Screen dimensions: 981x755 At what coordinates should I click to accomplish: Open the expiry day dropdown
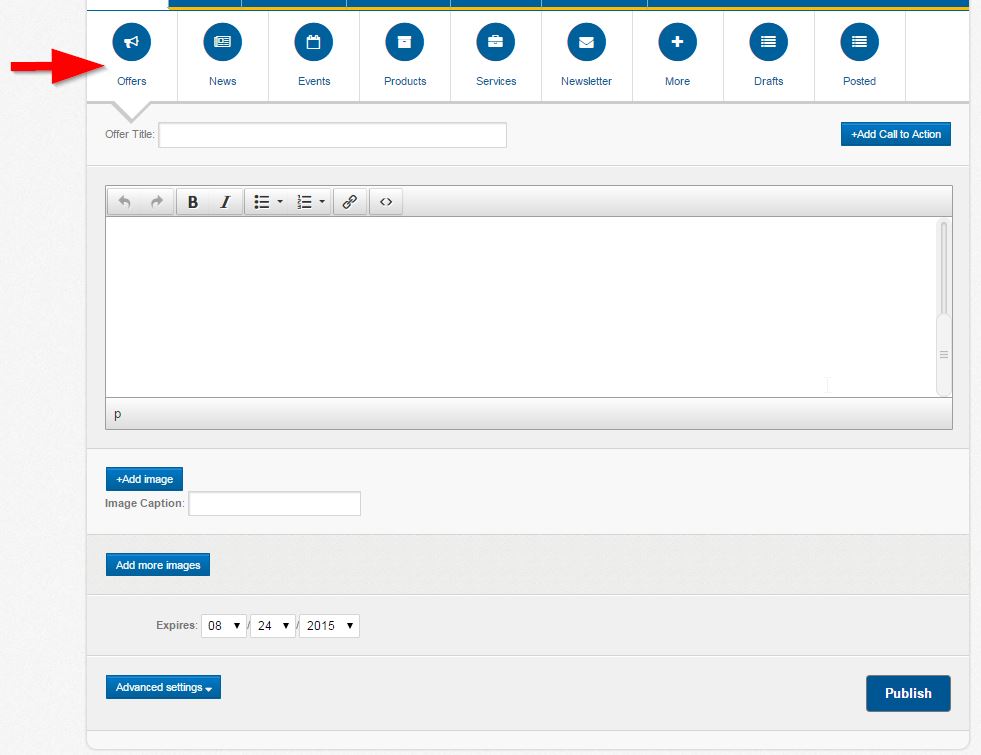(273, 626)
